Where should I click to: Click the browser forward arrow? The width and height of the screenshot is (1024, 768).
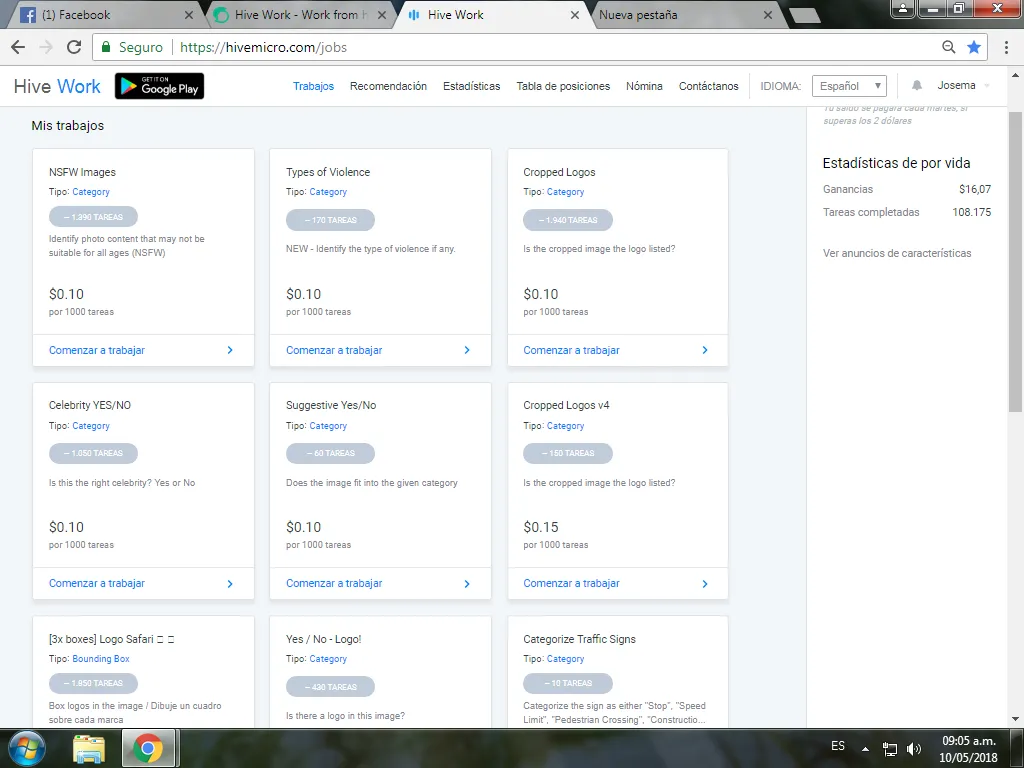46,47
